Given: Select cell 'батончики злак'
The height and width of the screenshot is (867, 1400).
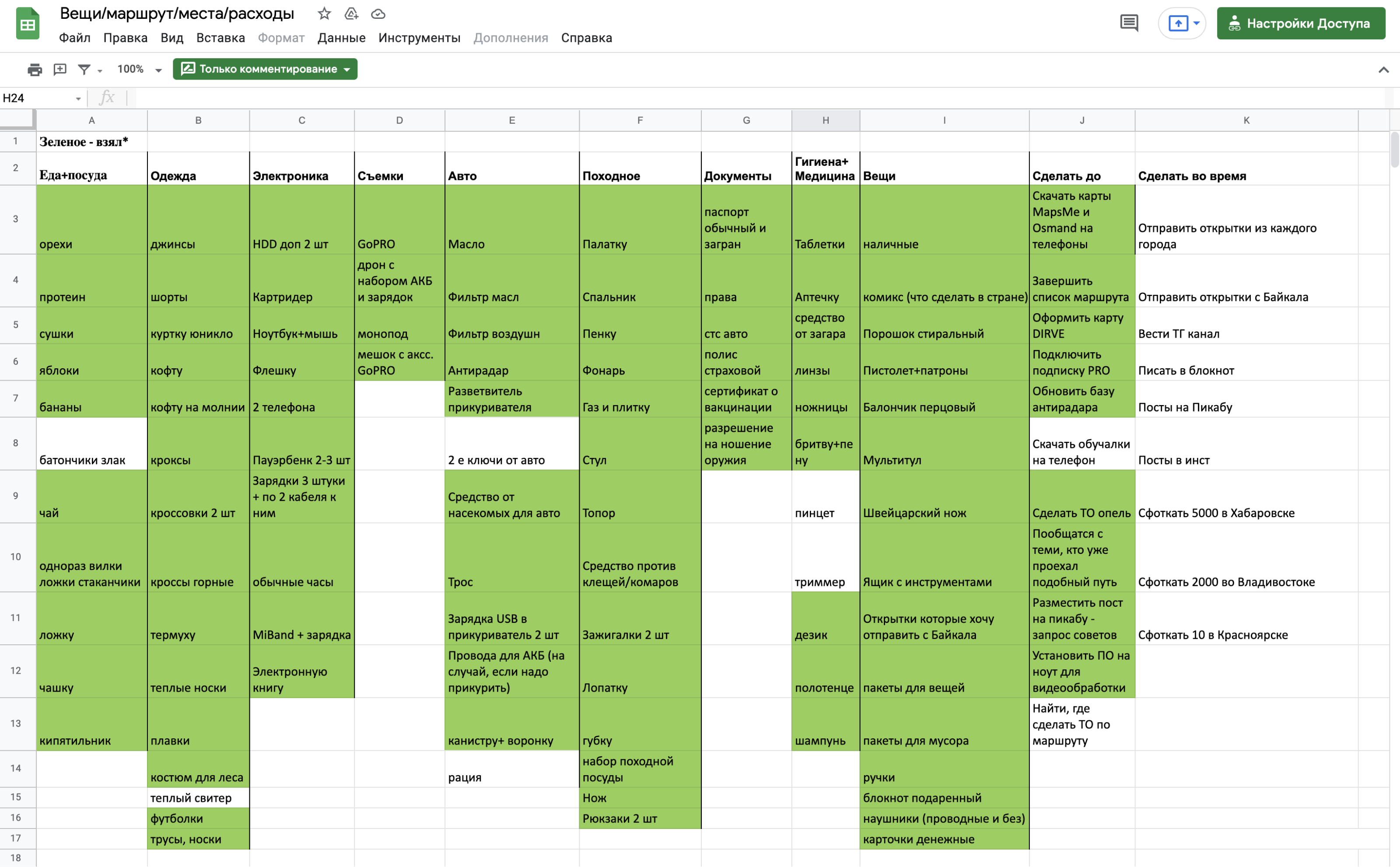Looking at the screenshot, I should point(92,444).
